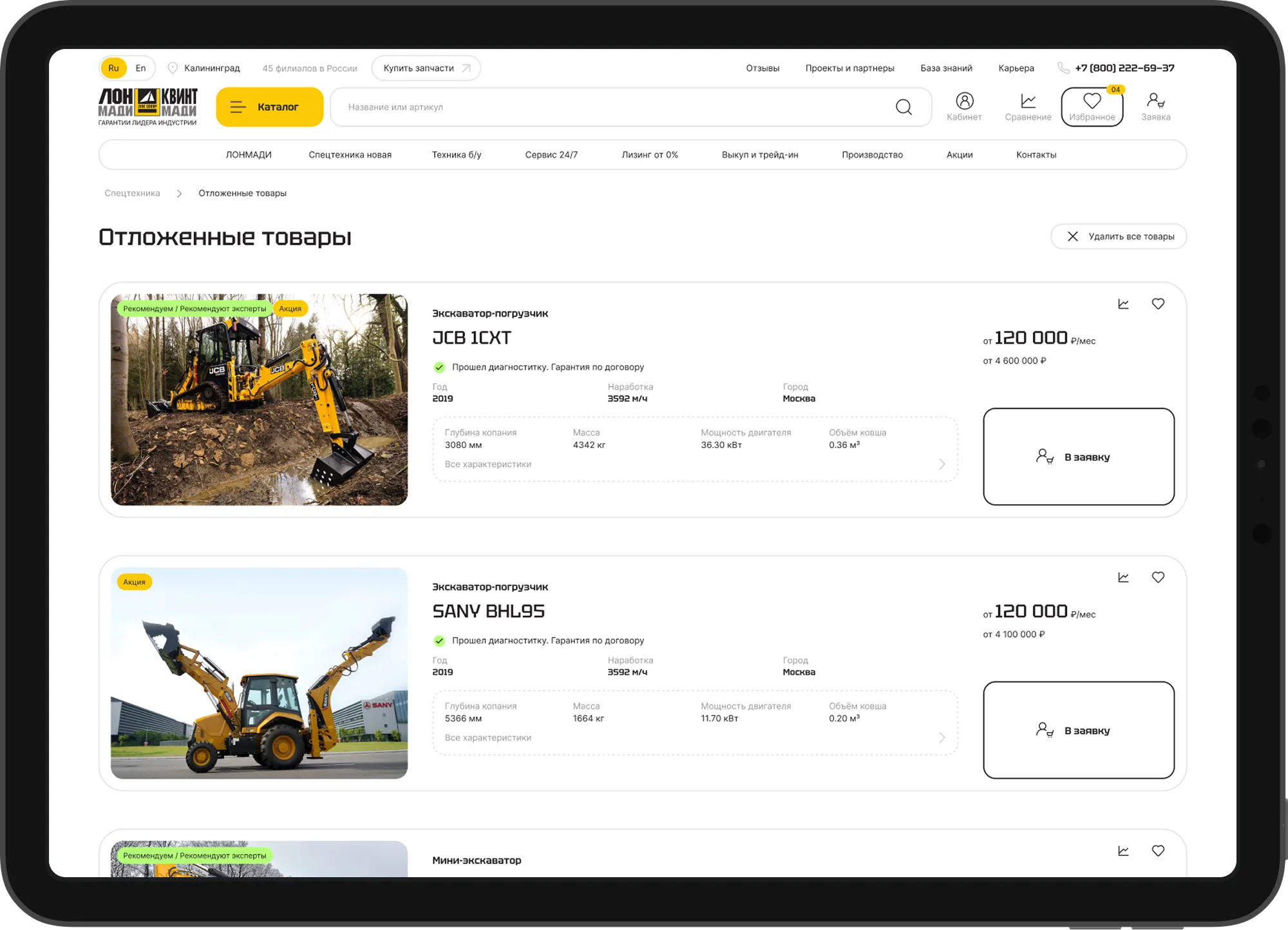This screenshot has width=1288, height=930.
Task: Click Купить запчасти link
Action: coord(426,68)
